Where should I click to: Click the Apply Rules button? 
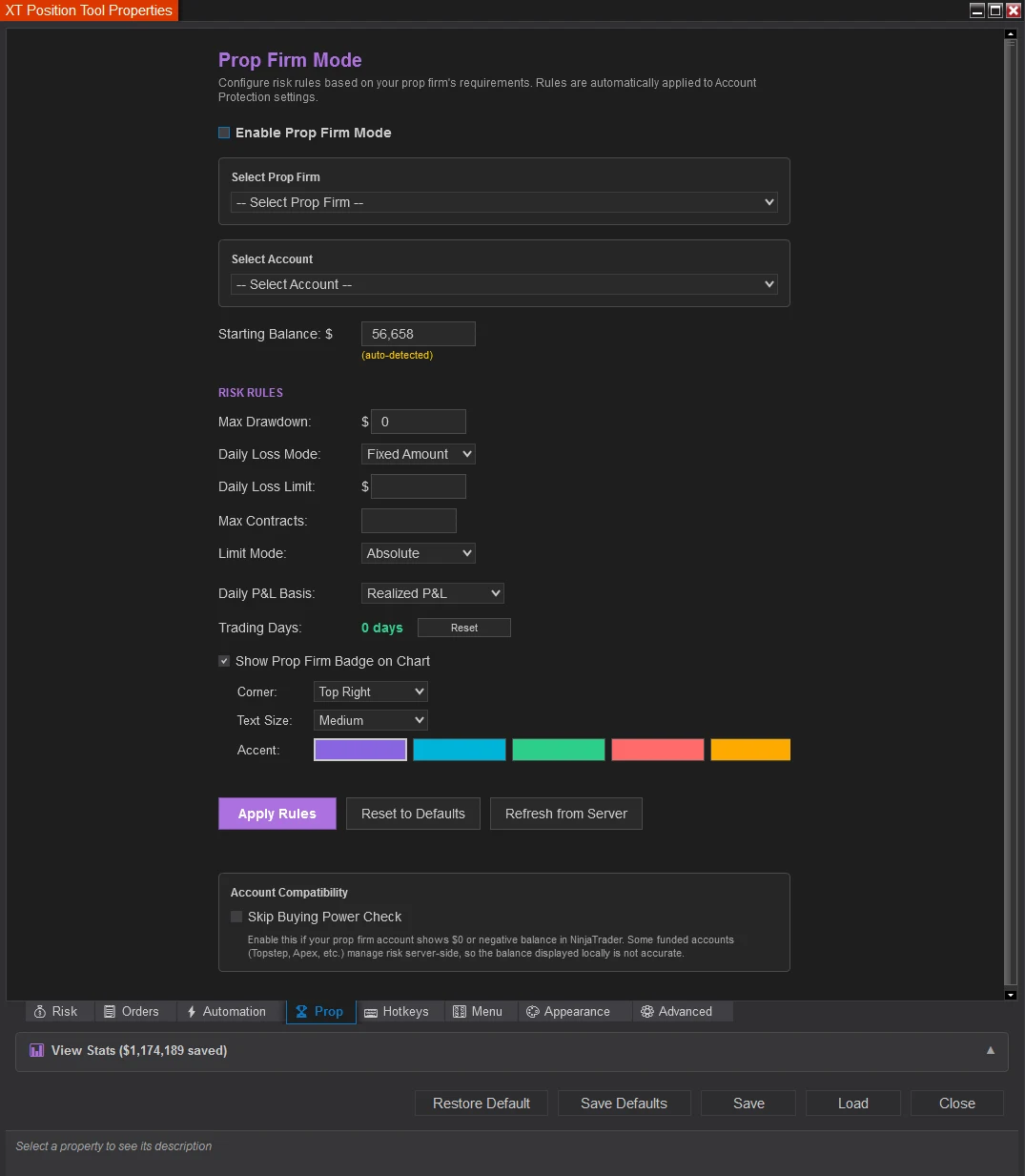(x=277, y=814)
